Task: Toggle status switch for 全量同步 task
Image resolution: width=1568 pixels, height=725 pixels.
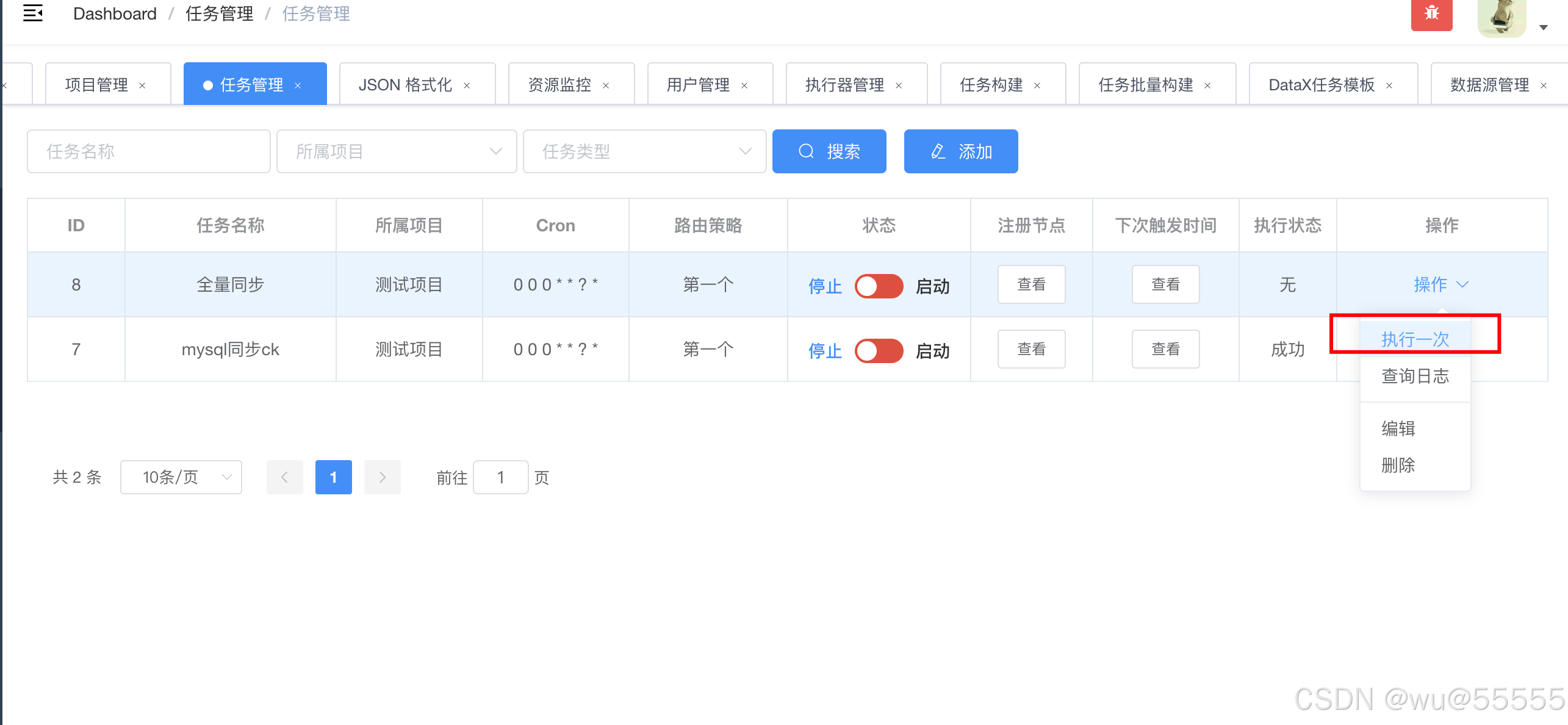Action: 879,286
